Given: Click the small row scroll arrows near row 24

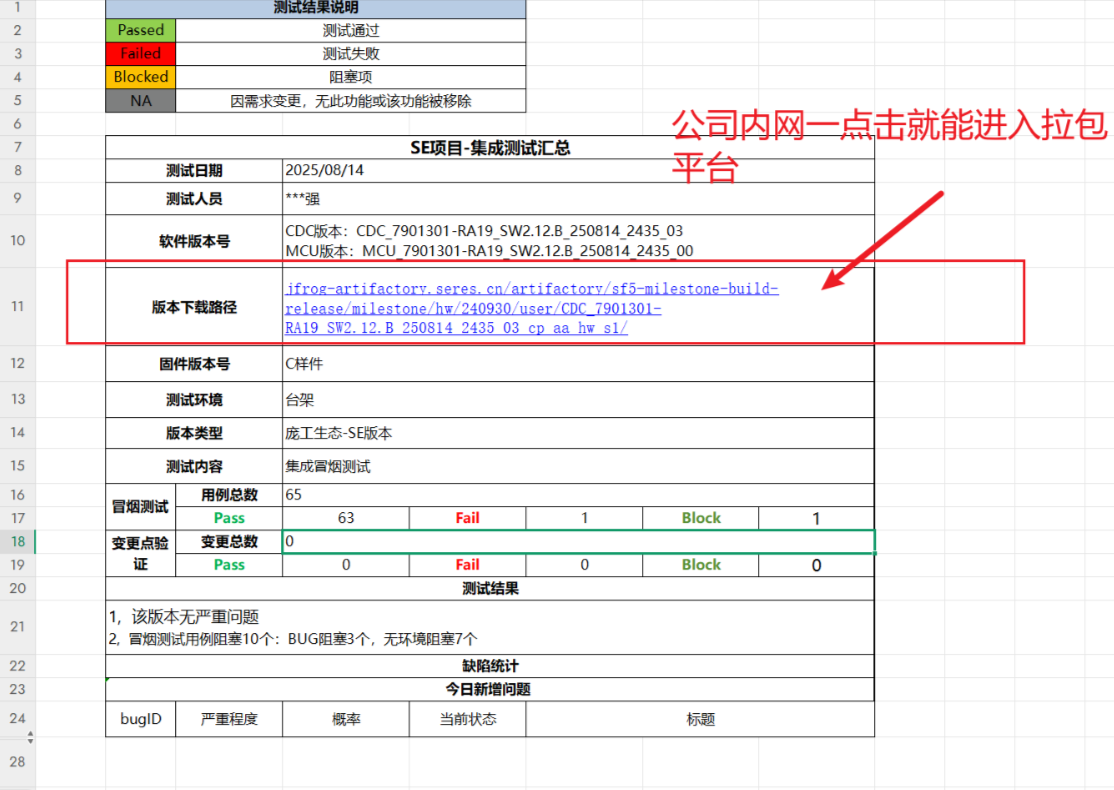Looking at the screenshot, I should [x=30, y=737].
